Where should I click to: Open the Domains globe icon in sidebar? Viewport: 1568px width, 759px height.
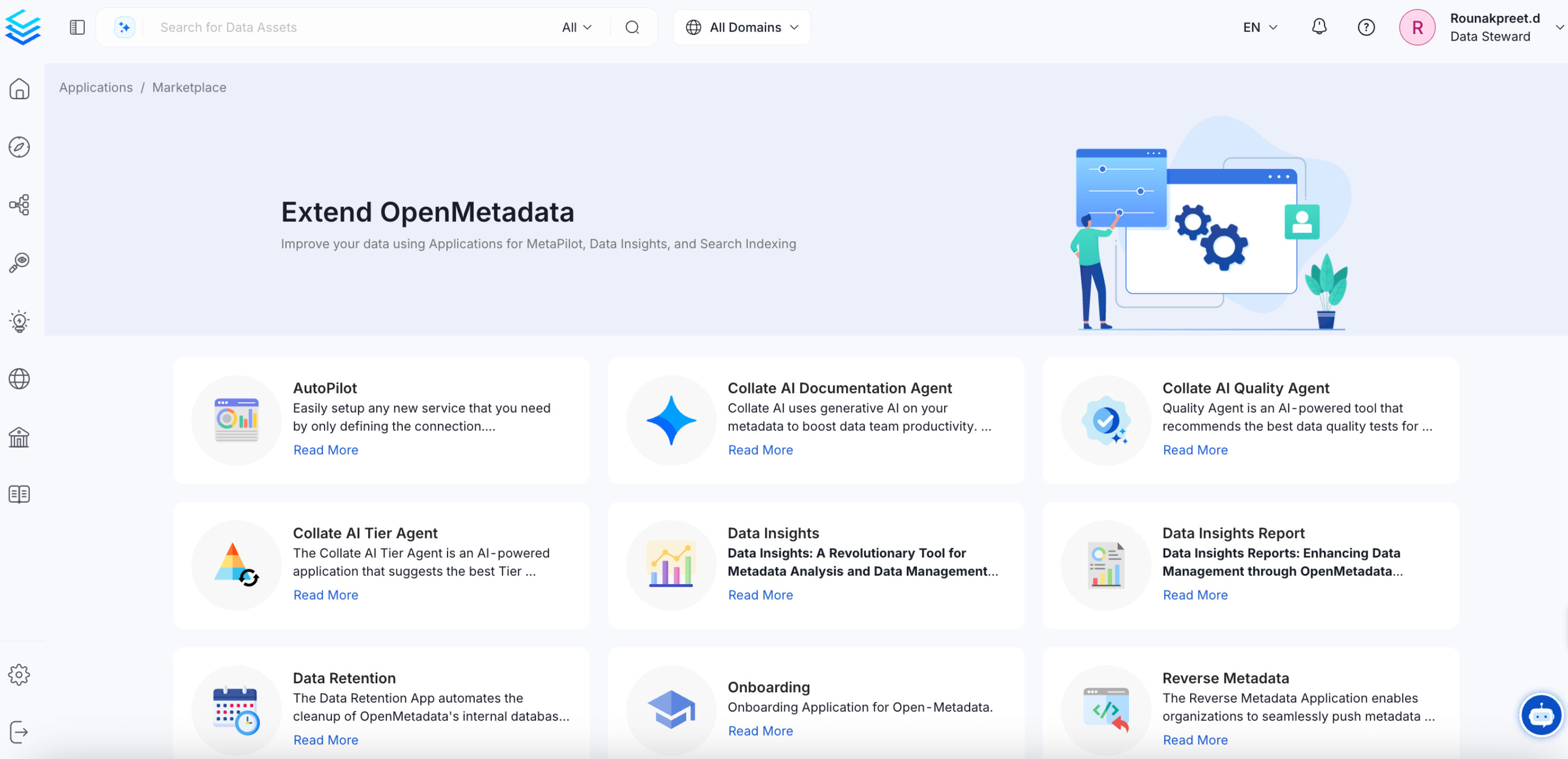[20, 379]
